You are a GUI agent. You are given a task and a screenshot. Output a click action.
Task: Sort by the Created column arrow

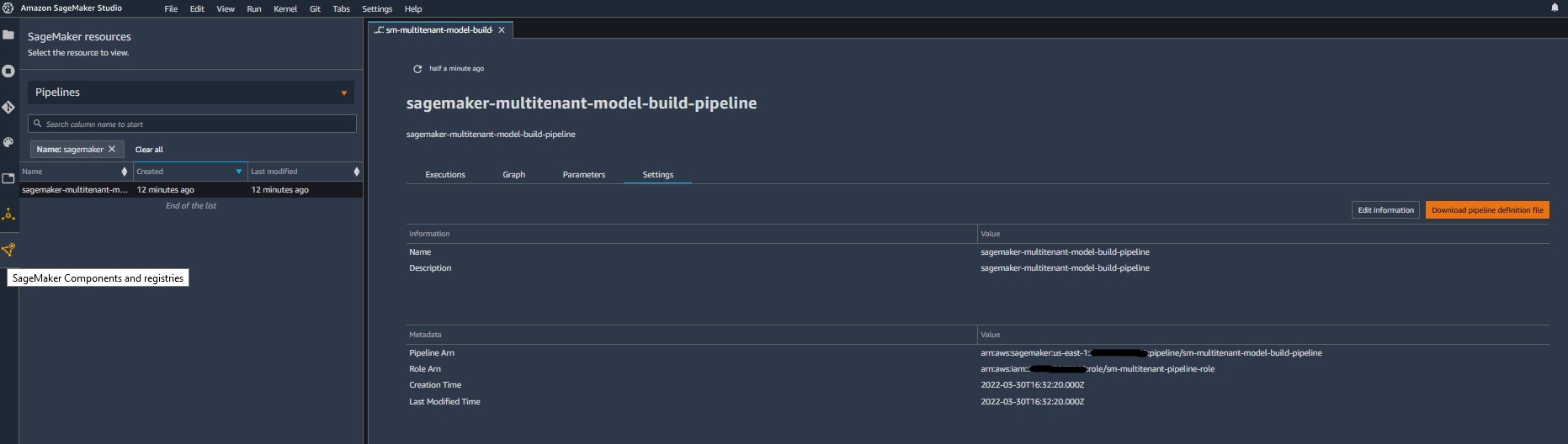(239, 172)
